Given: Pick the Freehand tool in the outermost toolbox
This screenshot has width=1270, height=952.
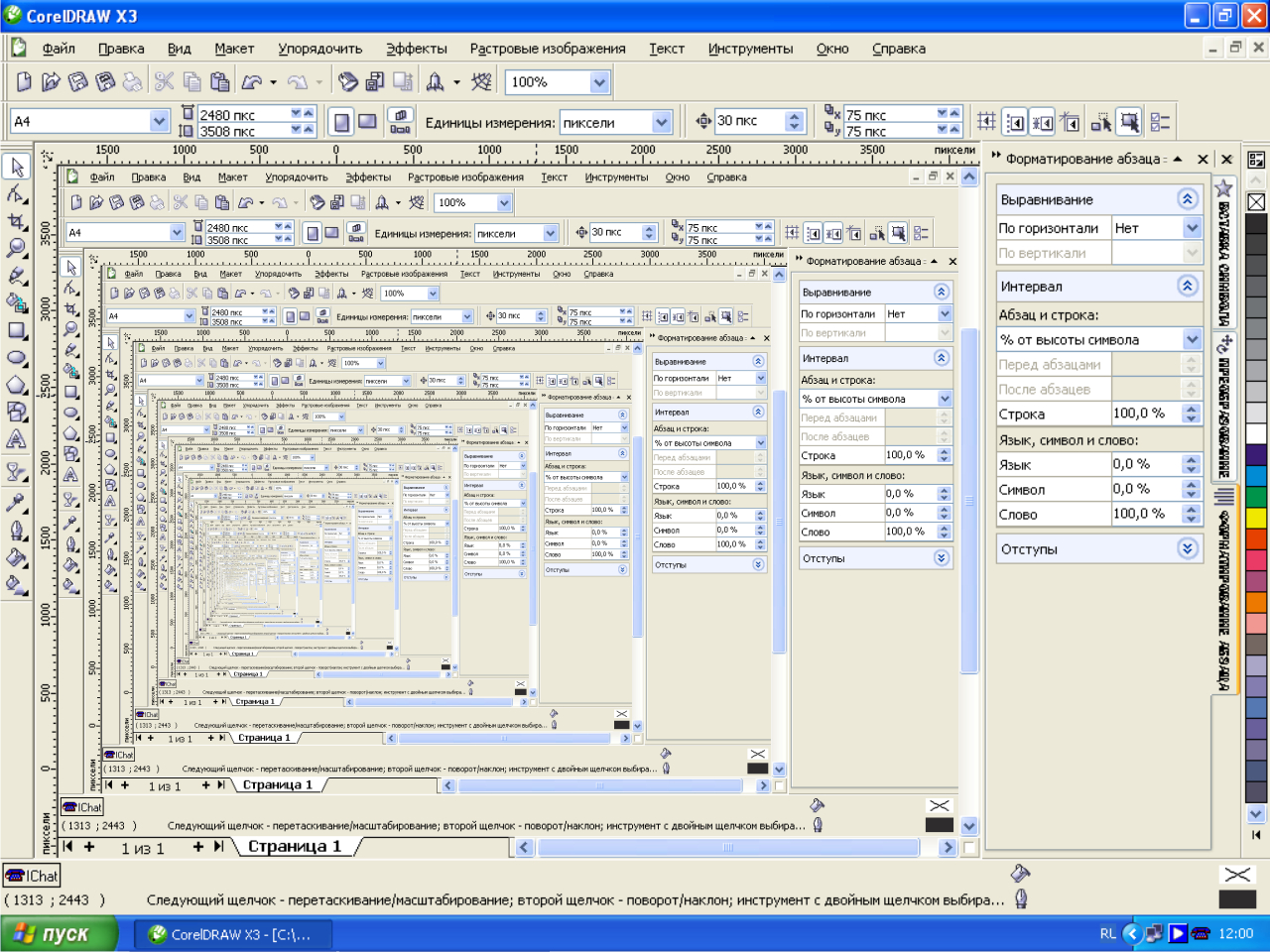Looking at the screenshot, I should click(17, 275).
